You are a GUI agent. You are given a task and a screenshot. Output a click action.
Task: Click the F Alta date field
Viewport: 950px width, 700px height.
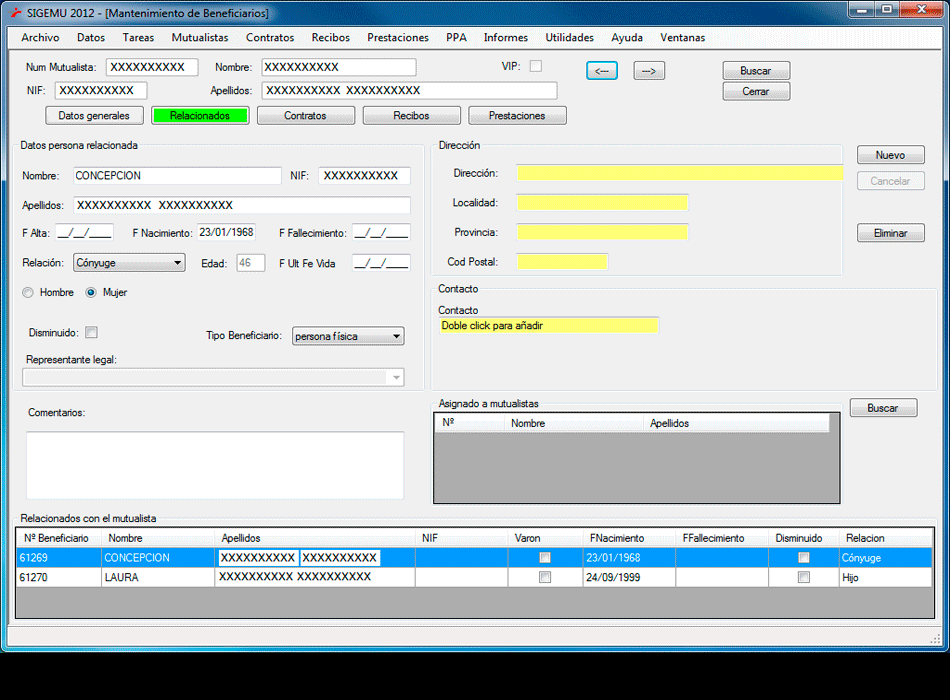84,233
